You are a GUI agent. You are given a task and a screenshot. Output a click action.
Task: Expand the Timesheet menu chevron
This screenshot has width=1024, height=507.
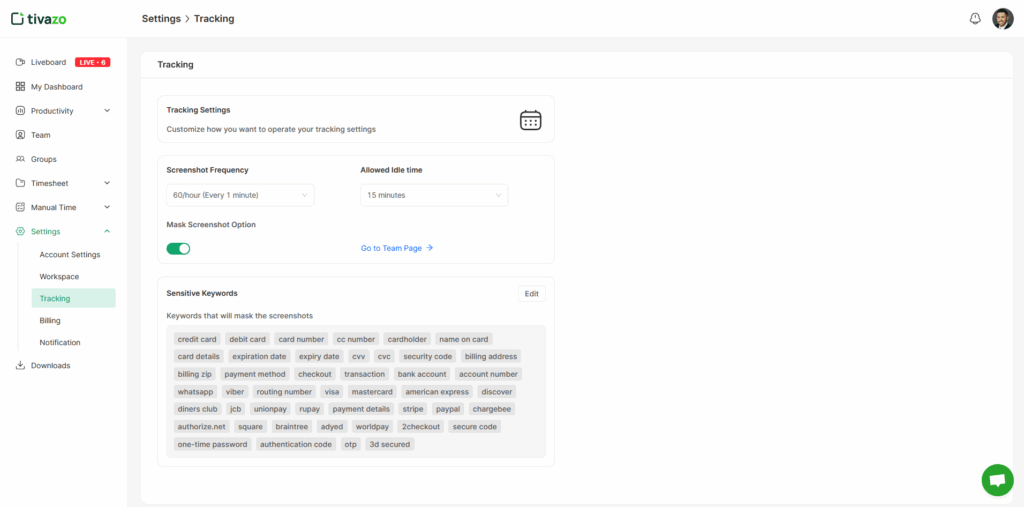[107, 184]
